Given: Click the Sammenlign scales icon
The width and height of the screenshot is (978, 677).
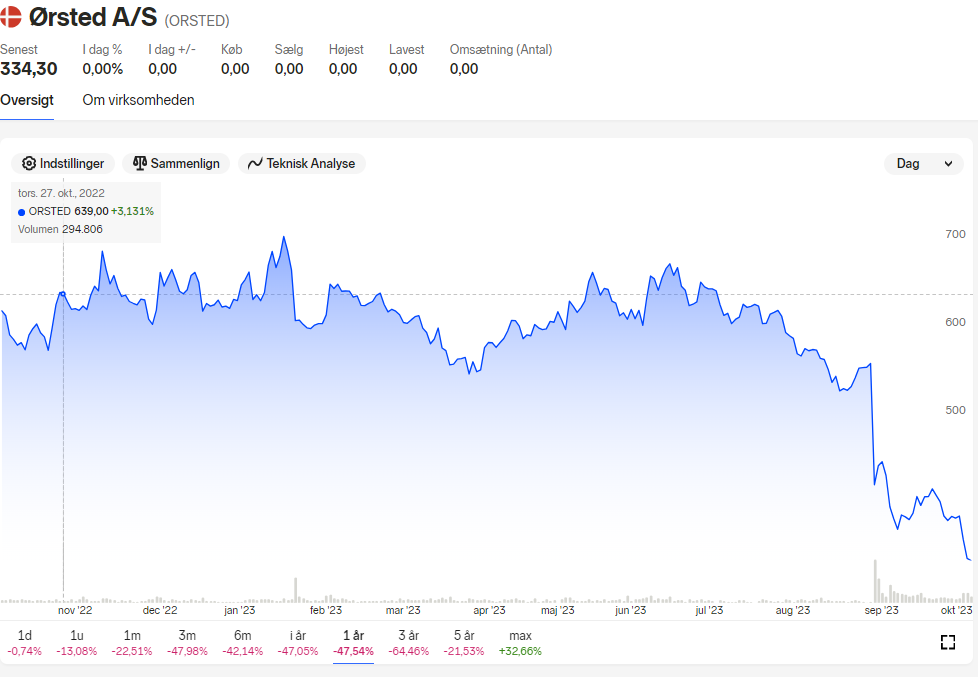Looking at the screenshot, I should (x=140, y=163).
